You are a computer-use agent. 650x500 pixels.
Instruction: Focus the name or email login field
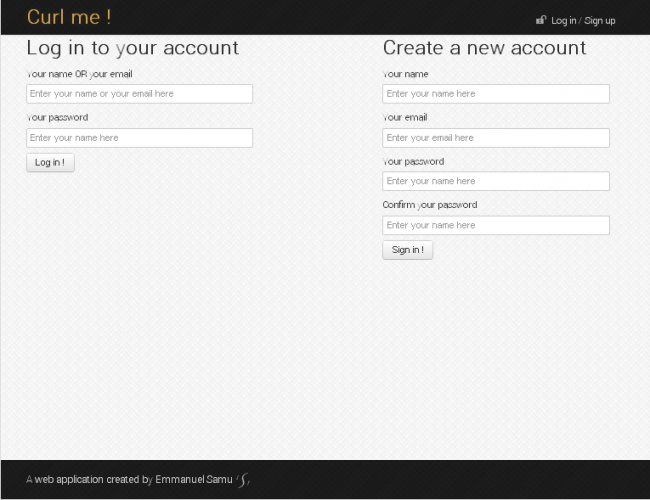[139, 94]
